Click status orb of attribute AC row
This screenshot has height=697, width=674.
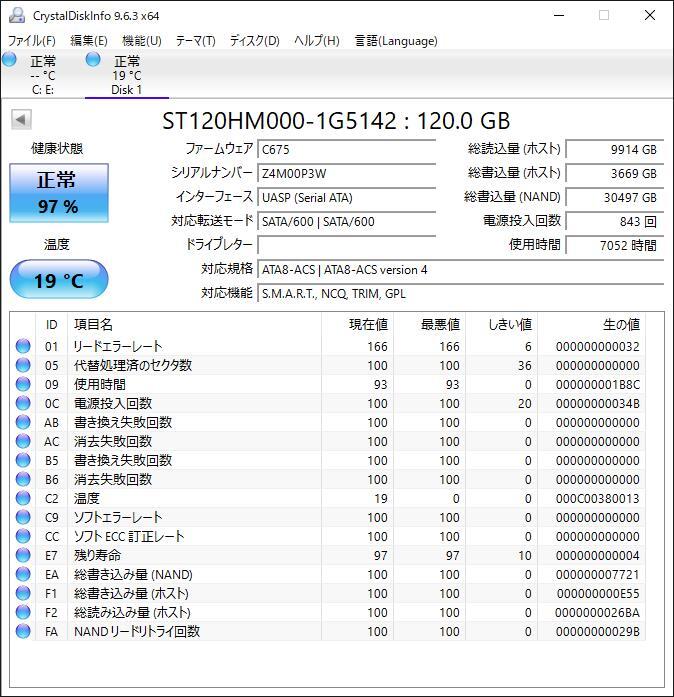click(x=23, y=441)
